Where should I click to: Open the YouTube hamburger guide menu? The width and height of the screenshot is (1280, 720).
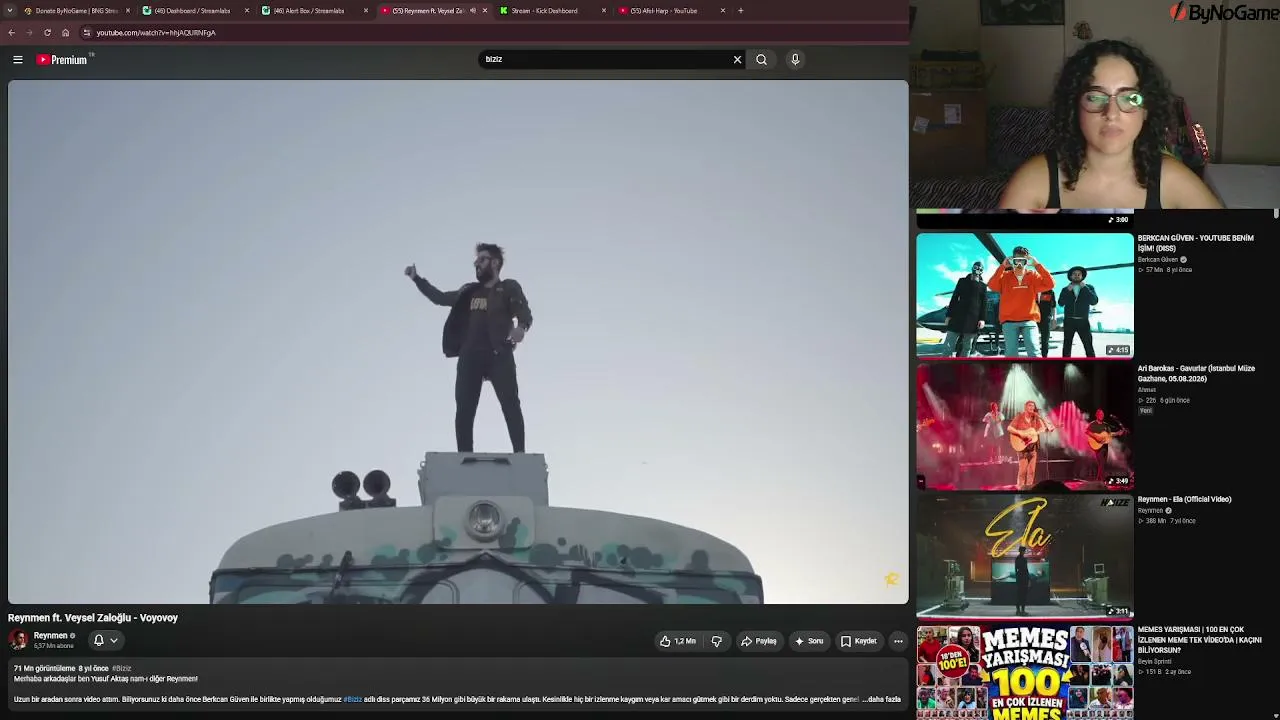click(18, 60)
